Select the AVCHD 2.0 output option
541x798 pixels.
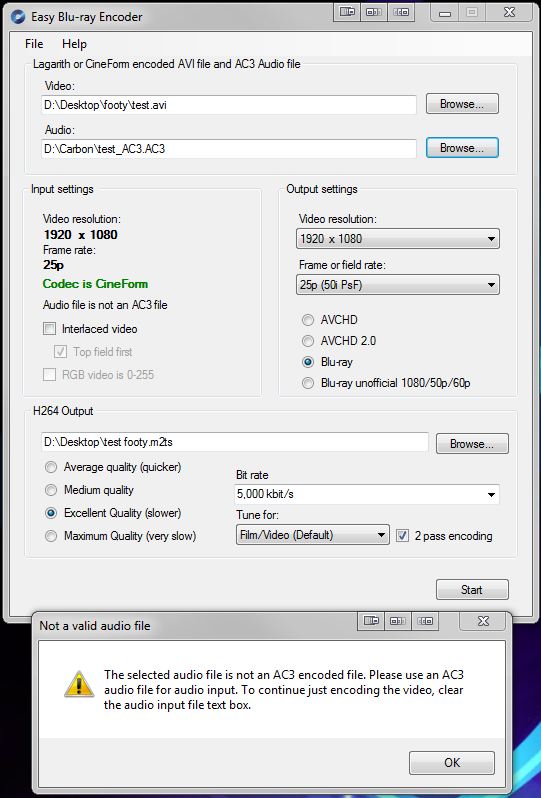pyautogui.click(x=307, y=341)
